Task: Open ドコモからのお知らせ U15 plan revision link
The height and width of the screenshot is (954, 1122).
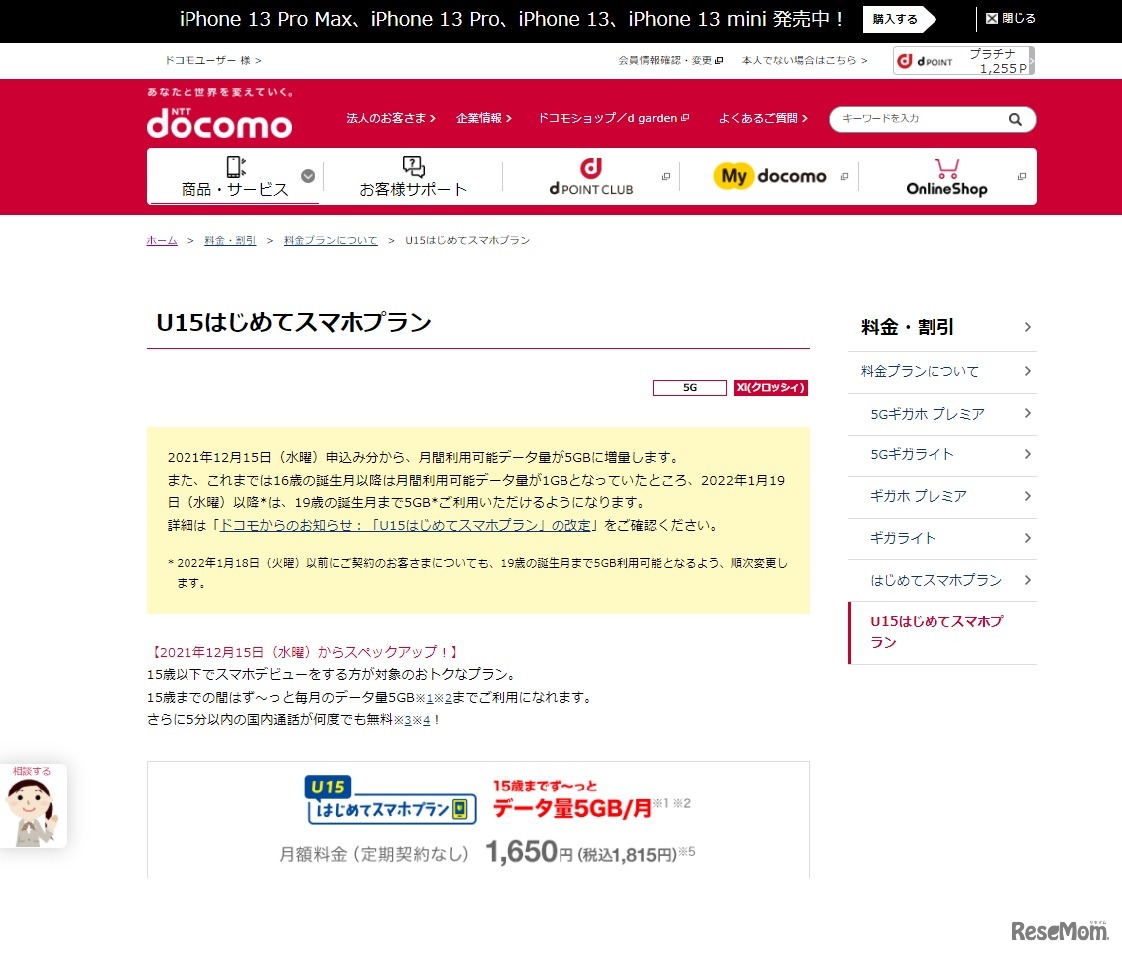Action: click(405, 525)
